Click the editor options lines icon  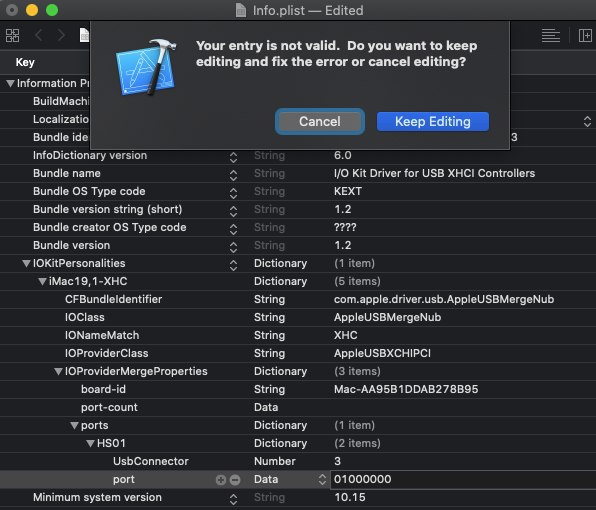point(551,36)
